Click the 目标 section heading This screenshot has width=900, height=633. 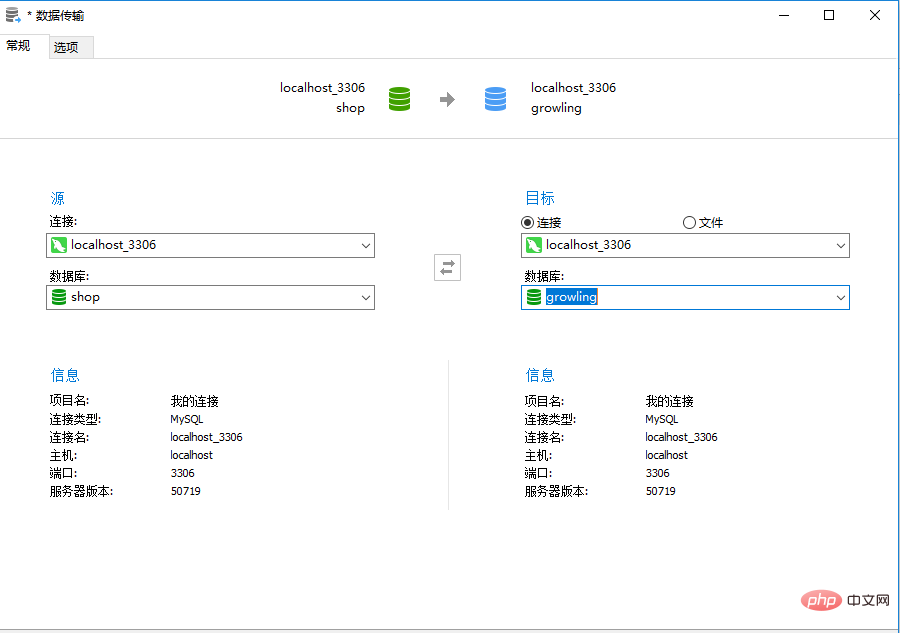coord(540,198)
